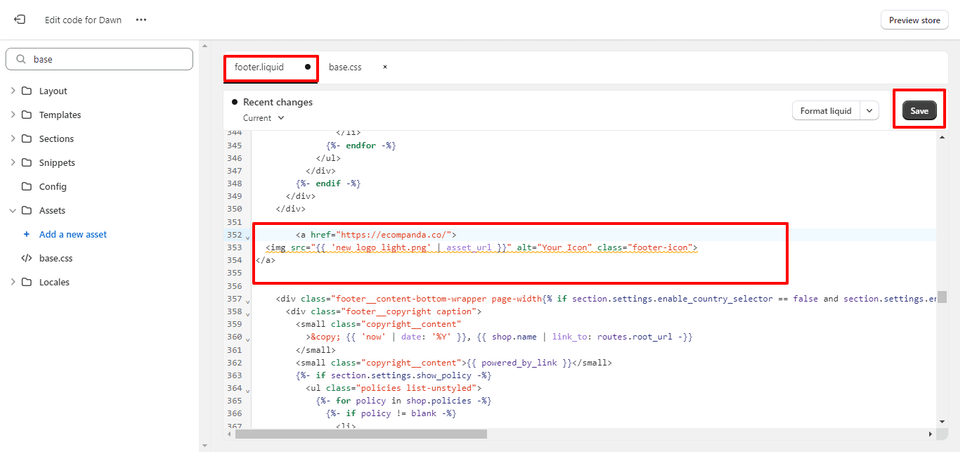Click the Edit code for Dawn title
This screenshot has height=452, width=960.
[x=83, y=20]
